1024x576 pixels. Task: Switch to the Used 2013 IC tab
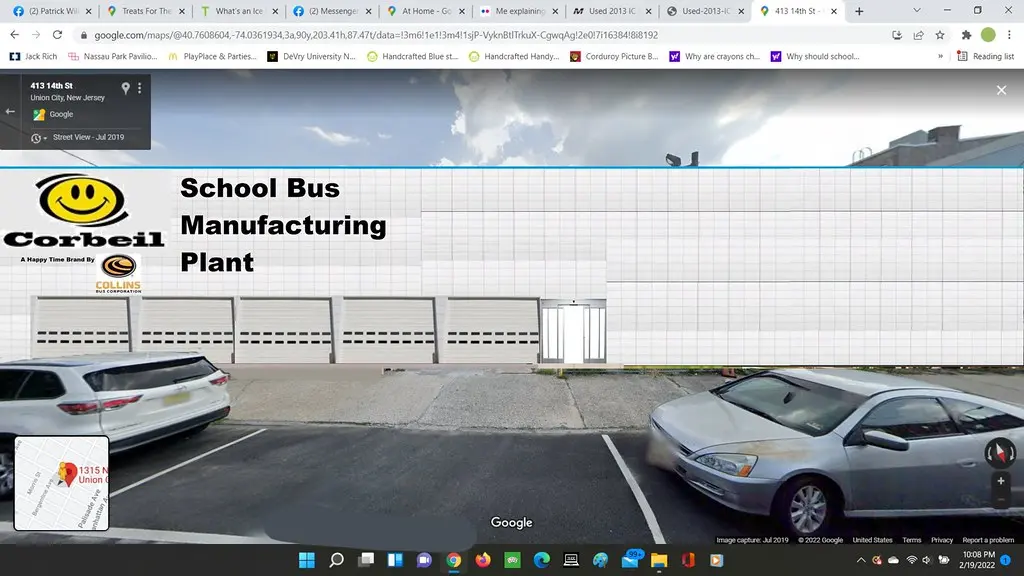point(611,11)
